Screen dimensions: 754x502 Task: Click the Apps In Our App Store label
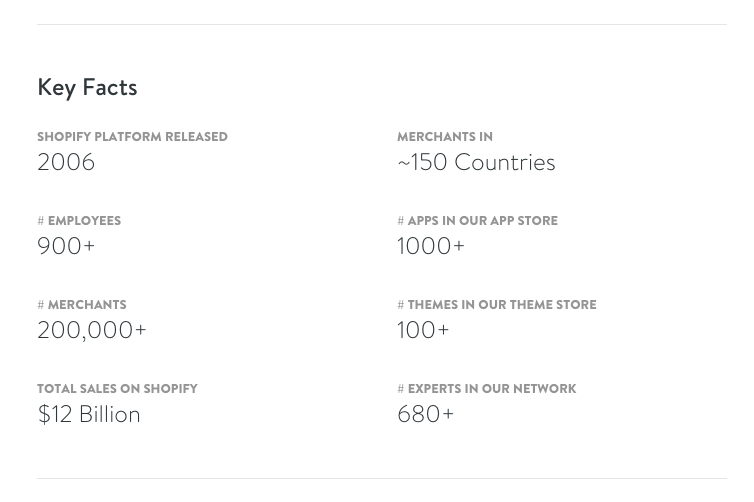coord(483,221)
